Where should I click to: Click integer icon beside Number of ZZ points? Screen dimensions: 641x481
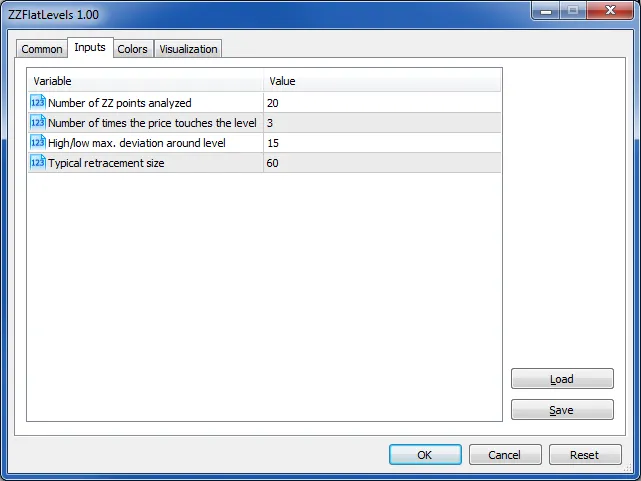click(x=38, y=102)
